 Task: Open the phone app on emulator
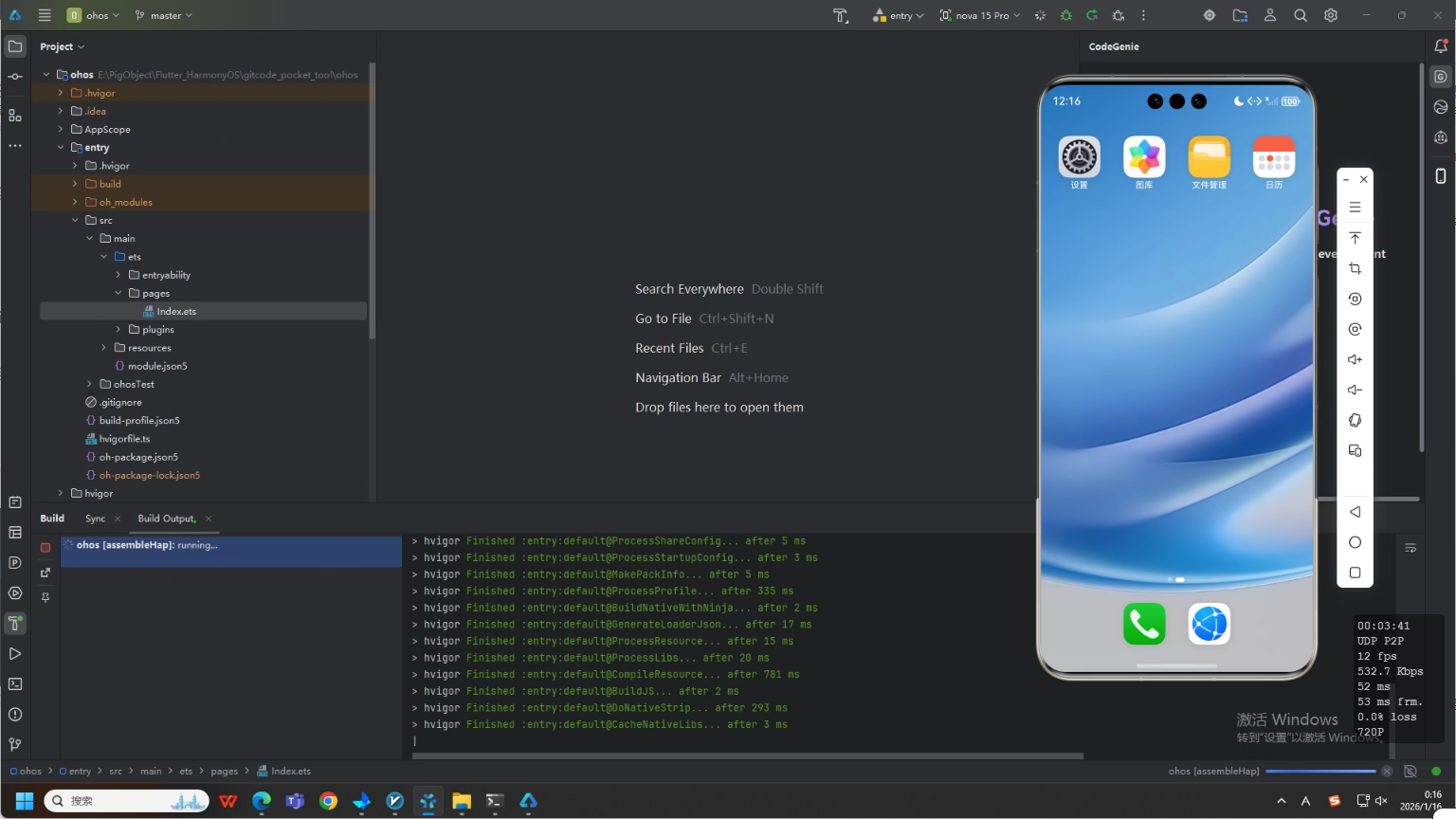[1144, 625]
